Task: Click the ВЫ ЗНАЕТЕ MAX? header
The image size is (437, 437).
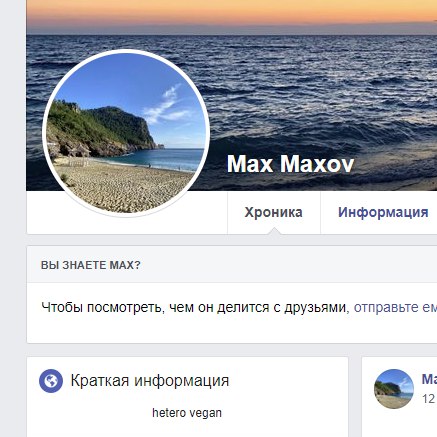Action: (x=91, y=265)
